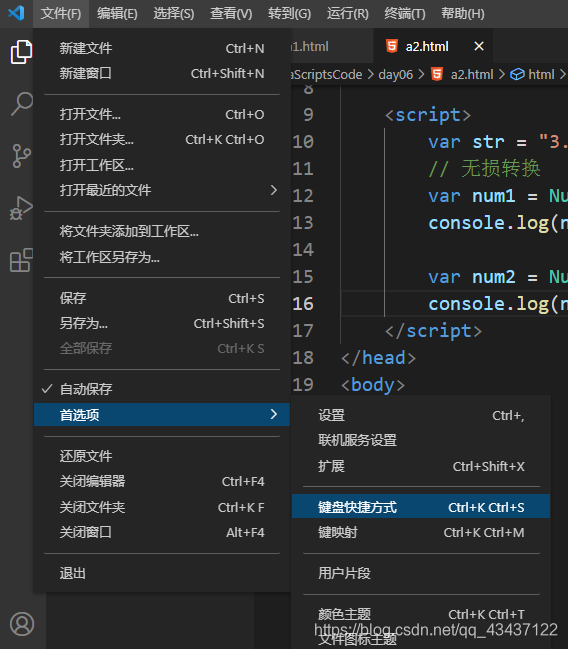Open 设置 in preferences submenu
This screenshot has height=649, width=568.
click(x=421, y=415)
